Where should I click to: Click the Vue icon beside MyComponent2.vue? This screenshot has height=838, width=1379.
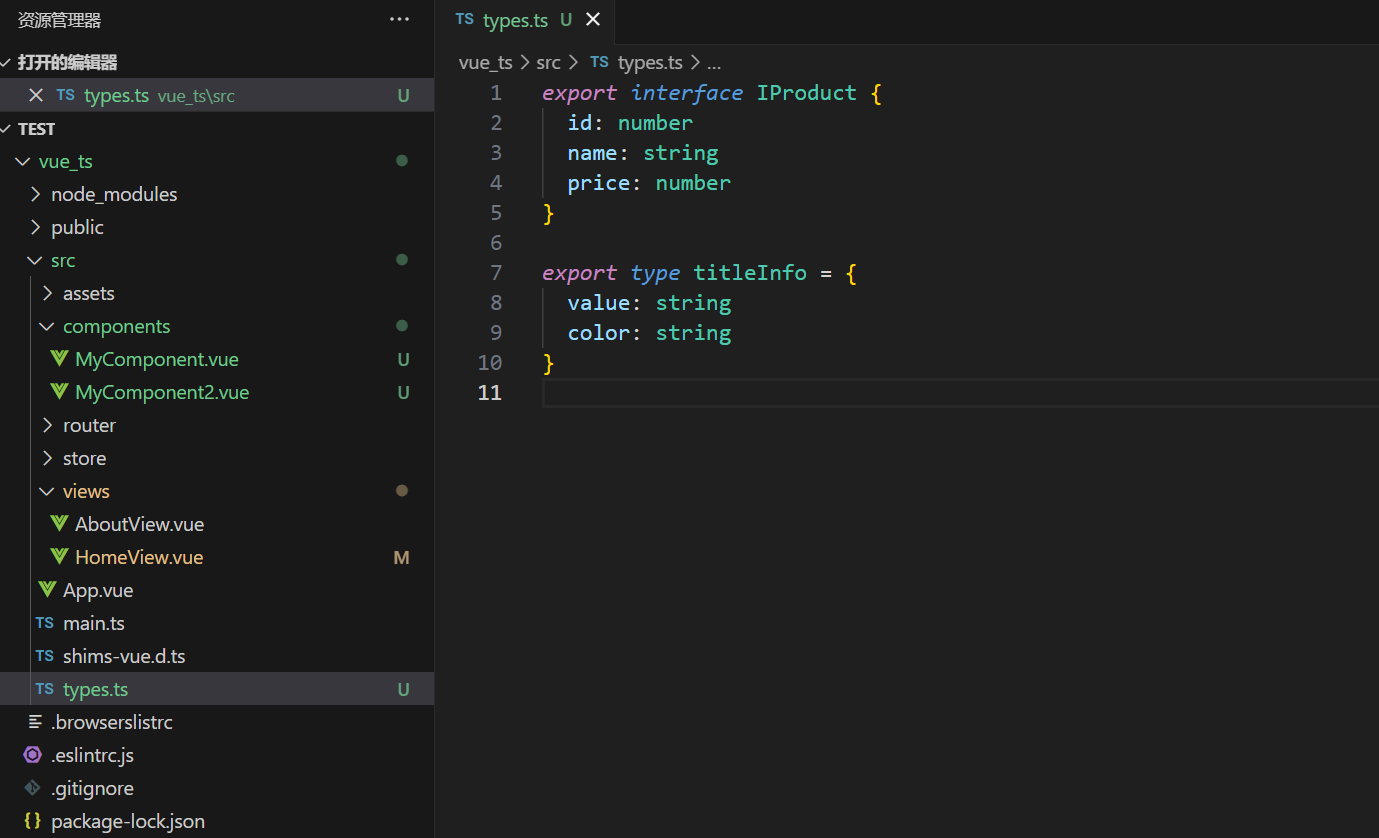pos(59,392)
